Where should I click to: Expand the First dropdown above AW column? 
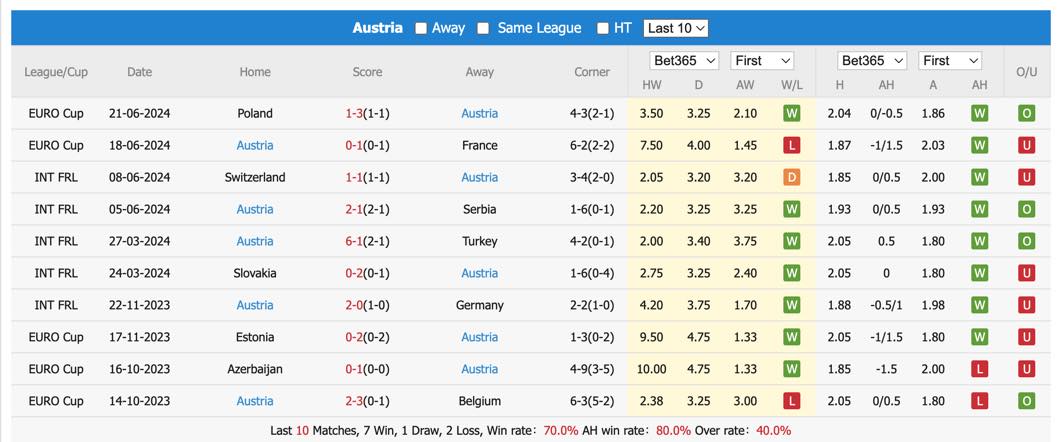coord(763,60)
